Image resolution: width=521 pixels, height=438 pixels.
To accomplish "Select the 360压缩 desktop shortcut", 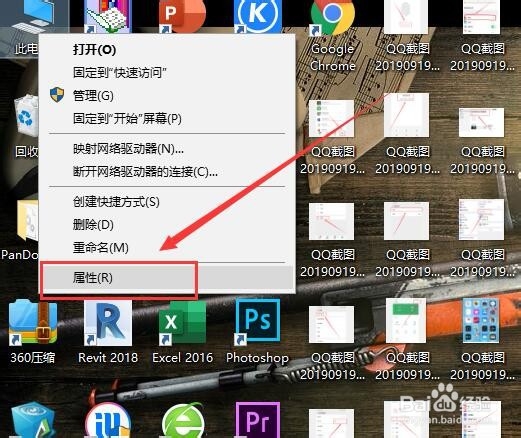I will pos(33,331).
